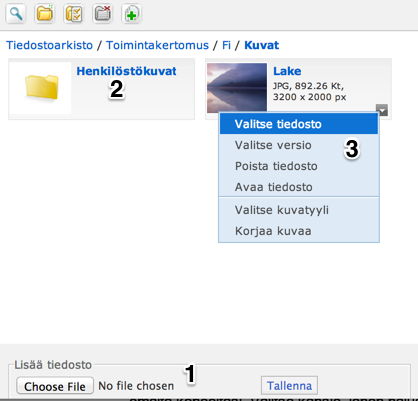Open the Henkilöstökuvat folder link
This screenshot has width=418, height=401.
pos(126,71)
